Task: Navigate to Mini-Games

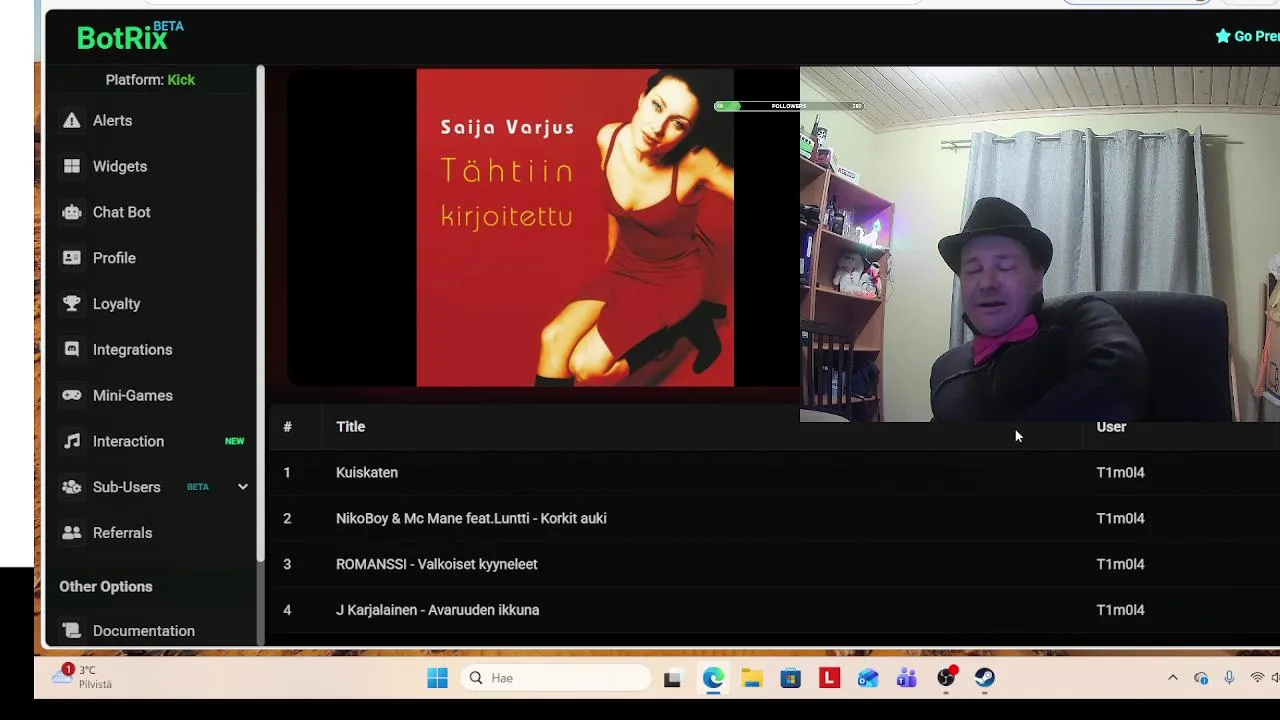Action: [x=133, y=396]
